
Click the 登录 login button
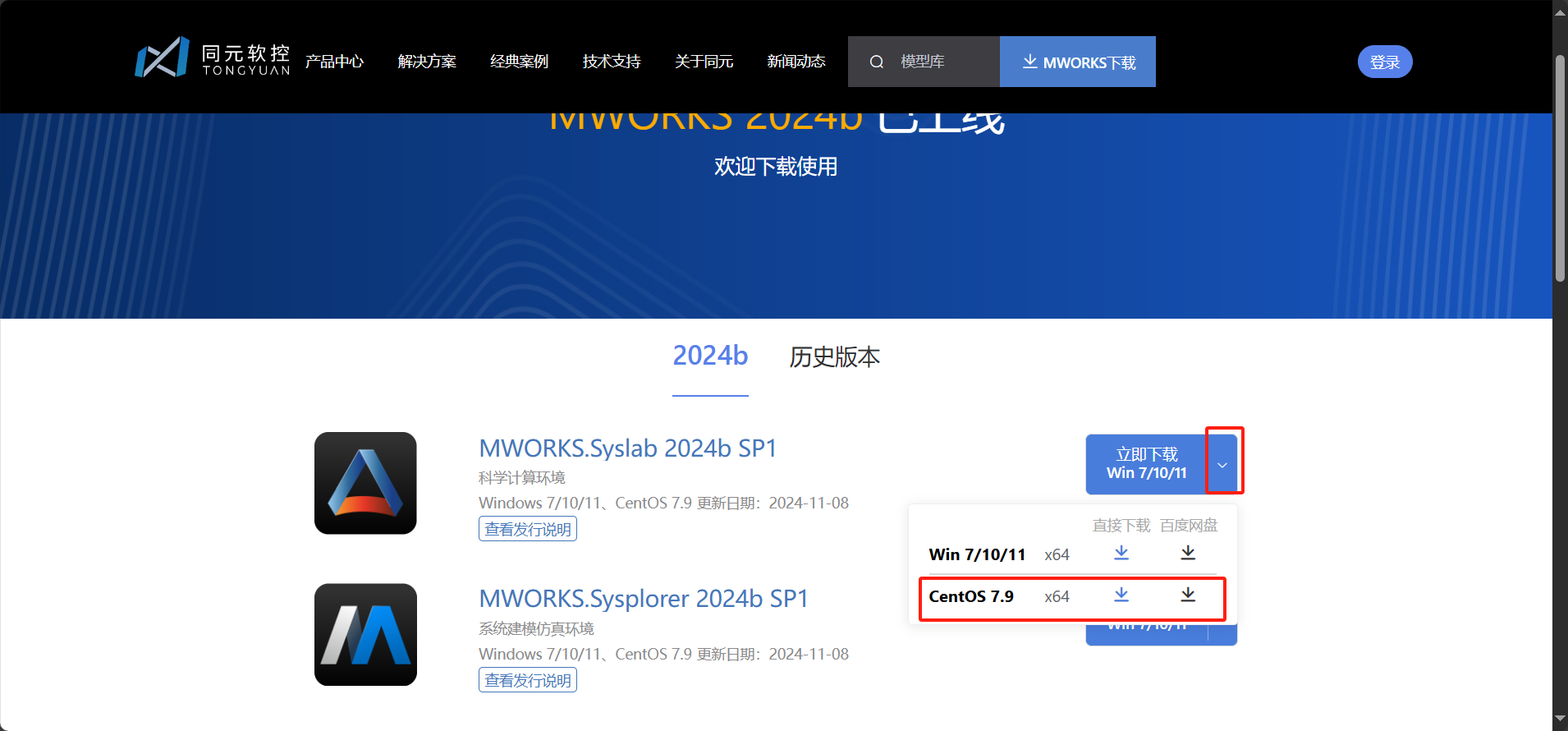[x=1385, y=62]
